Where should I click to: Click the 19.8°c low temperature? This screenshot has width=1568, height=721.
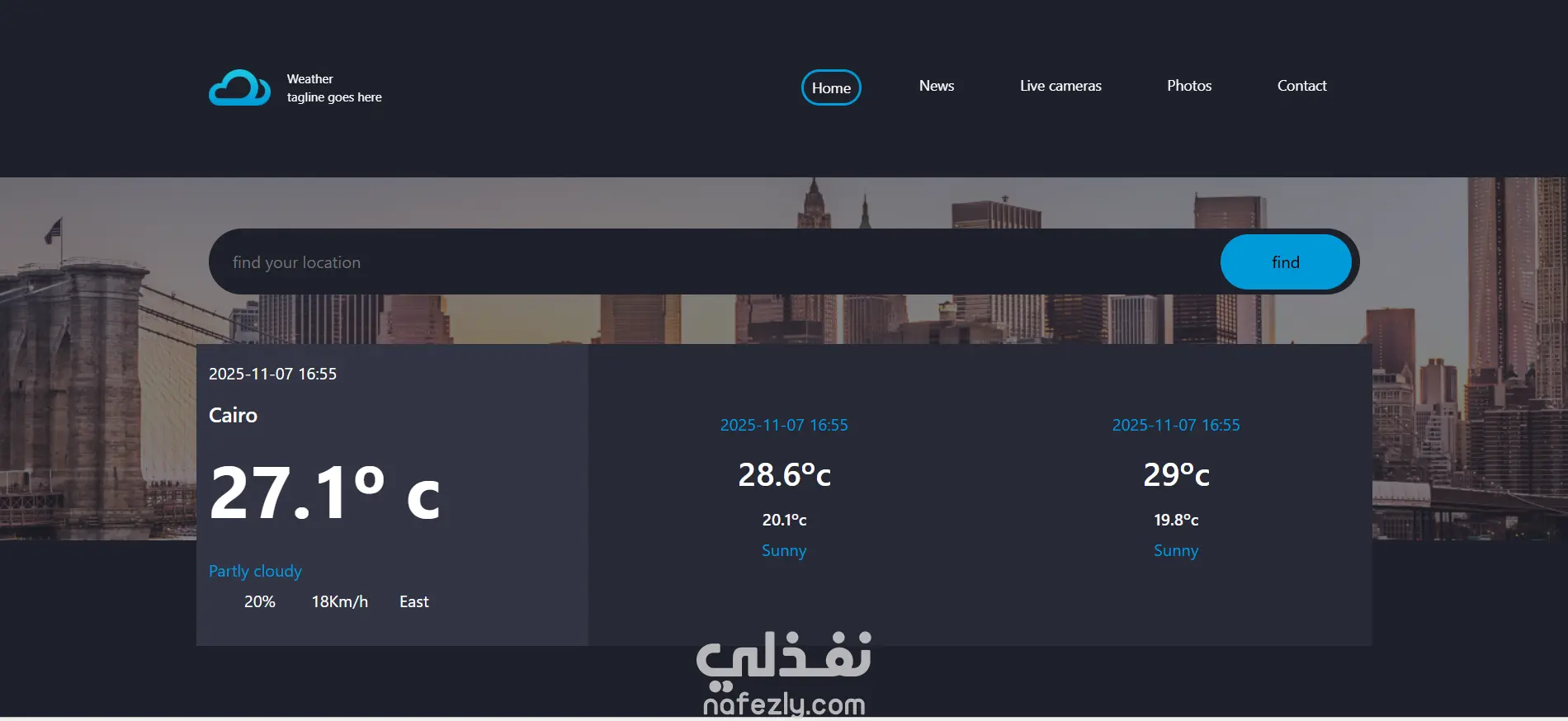point(1176,520)
